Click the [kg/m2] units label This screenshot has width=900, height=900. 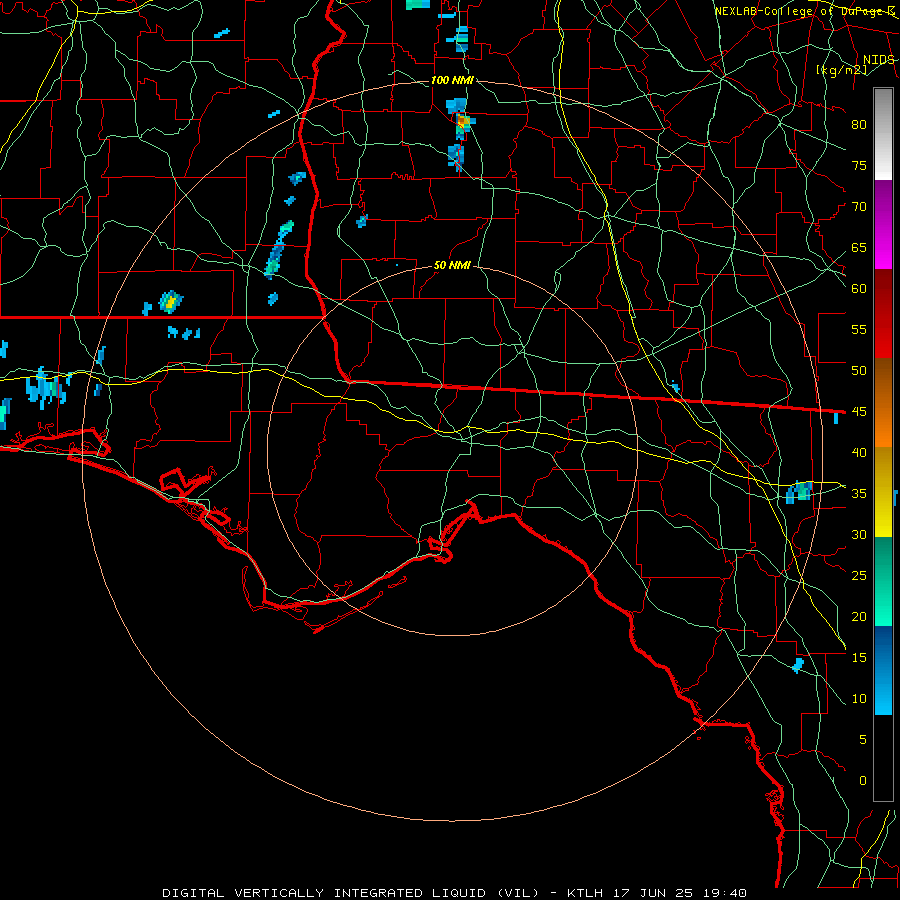click(x=841, y=70)
